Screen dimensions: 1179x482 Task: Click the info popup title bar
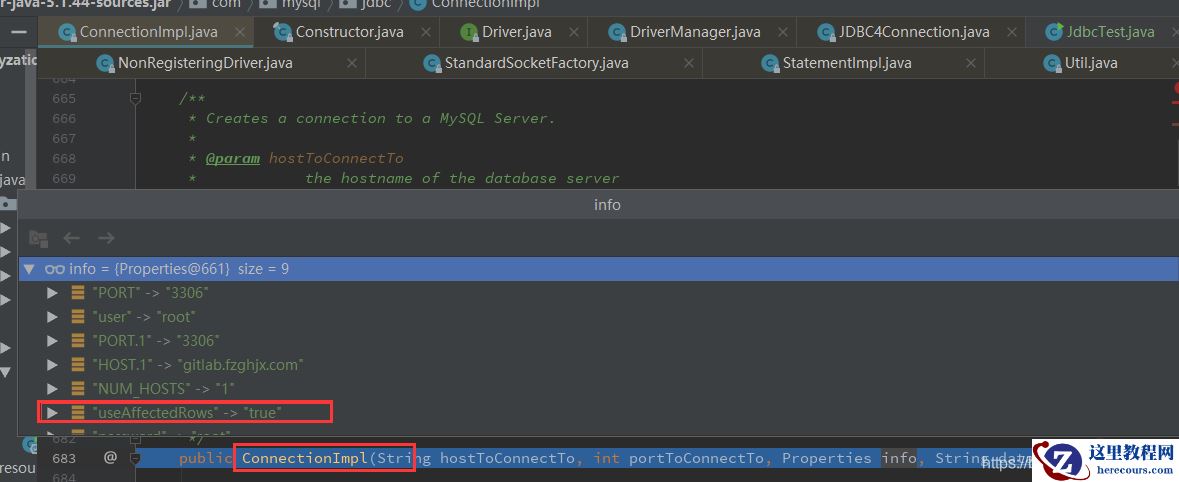(599, 205)
